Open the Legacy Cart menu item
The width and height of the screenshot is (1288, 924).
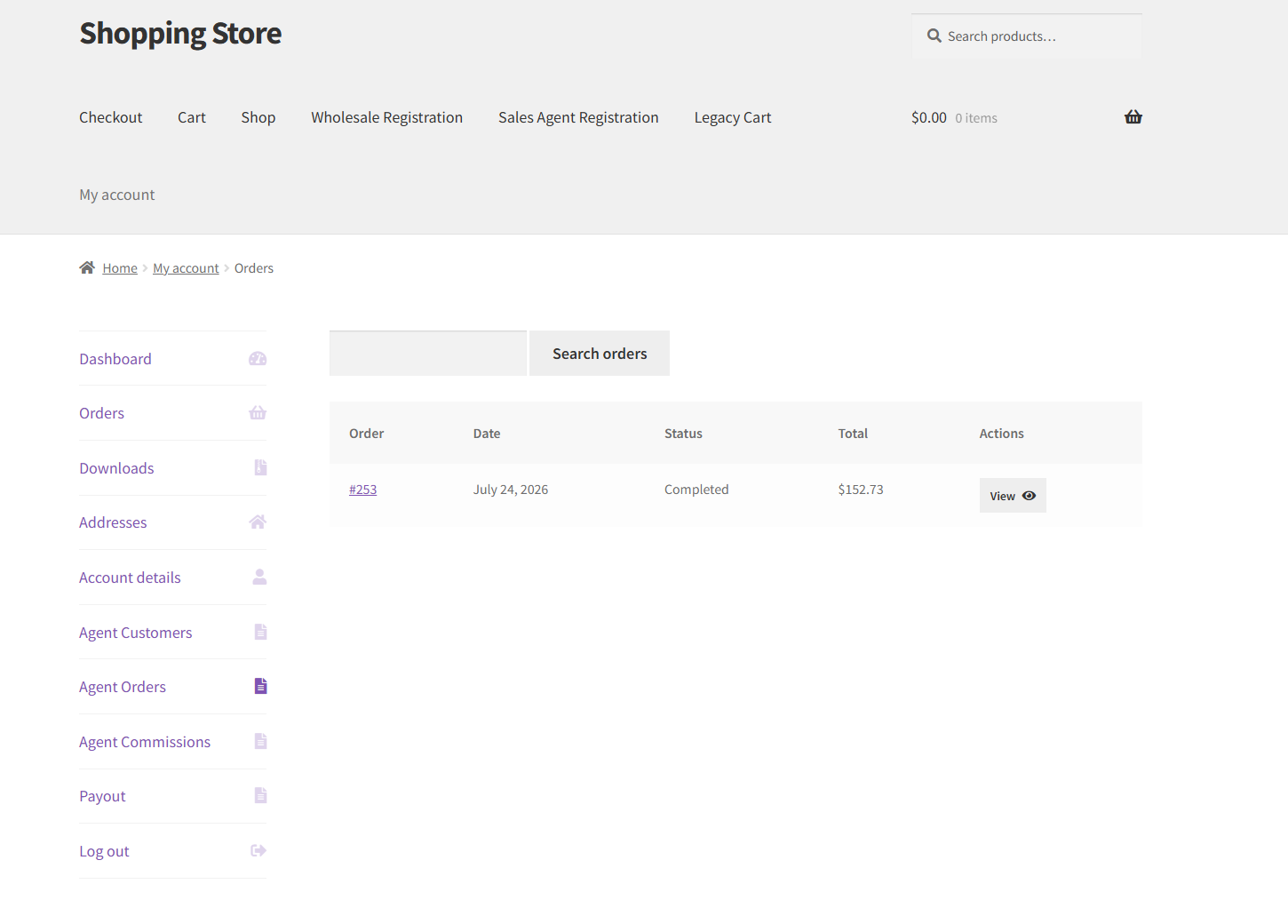(x=733, y=117)
